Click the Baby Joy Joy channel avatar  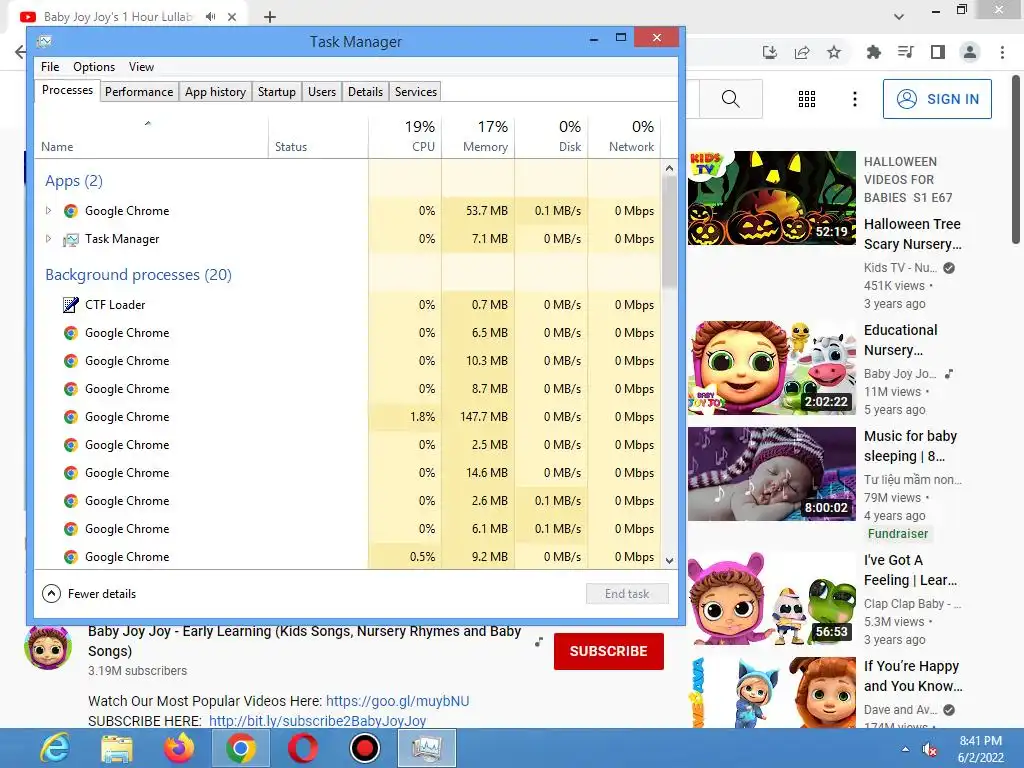pos(48,647)
